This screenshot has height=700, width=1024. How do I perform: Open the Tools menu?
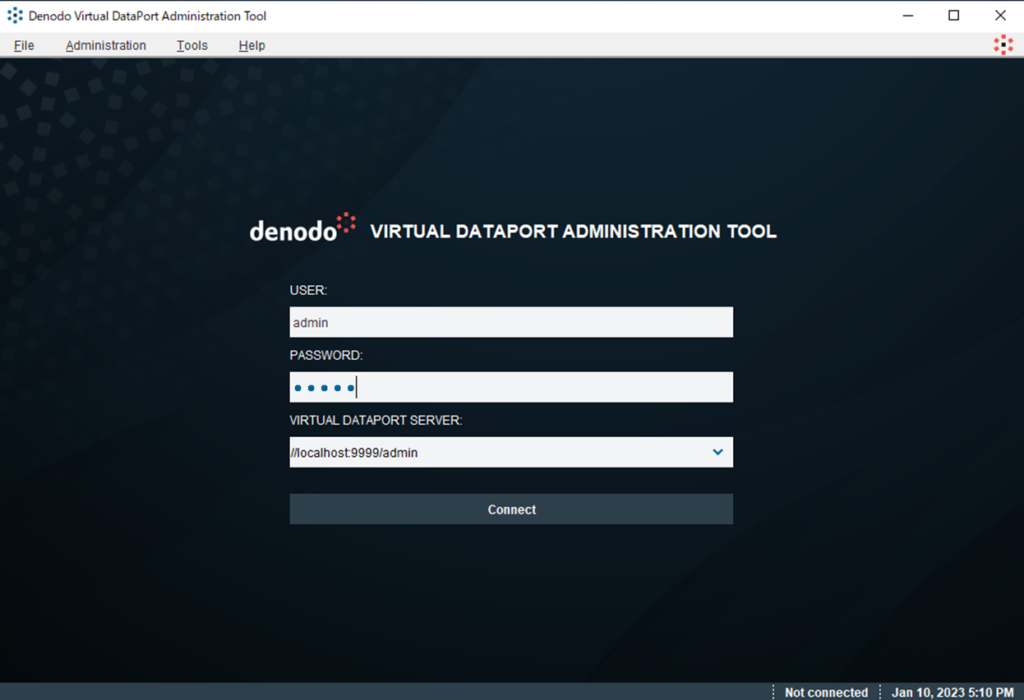tap(192, 45)
